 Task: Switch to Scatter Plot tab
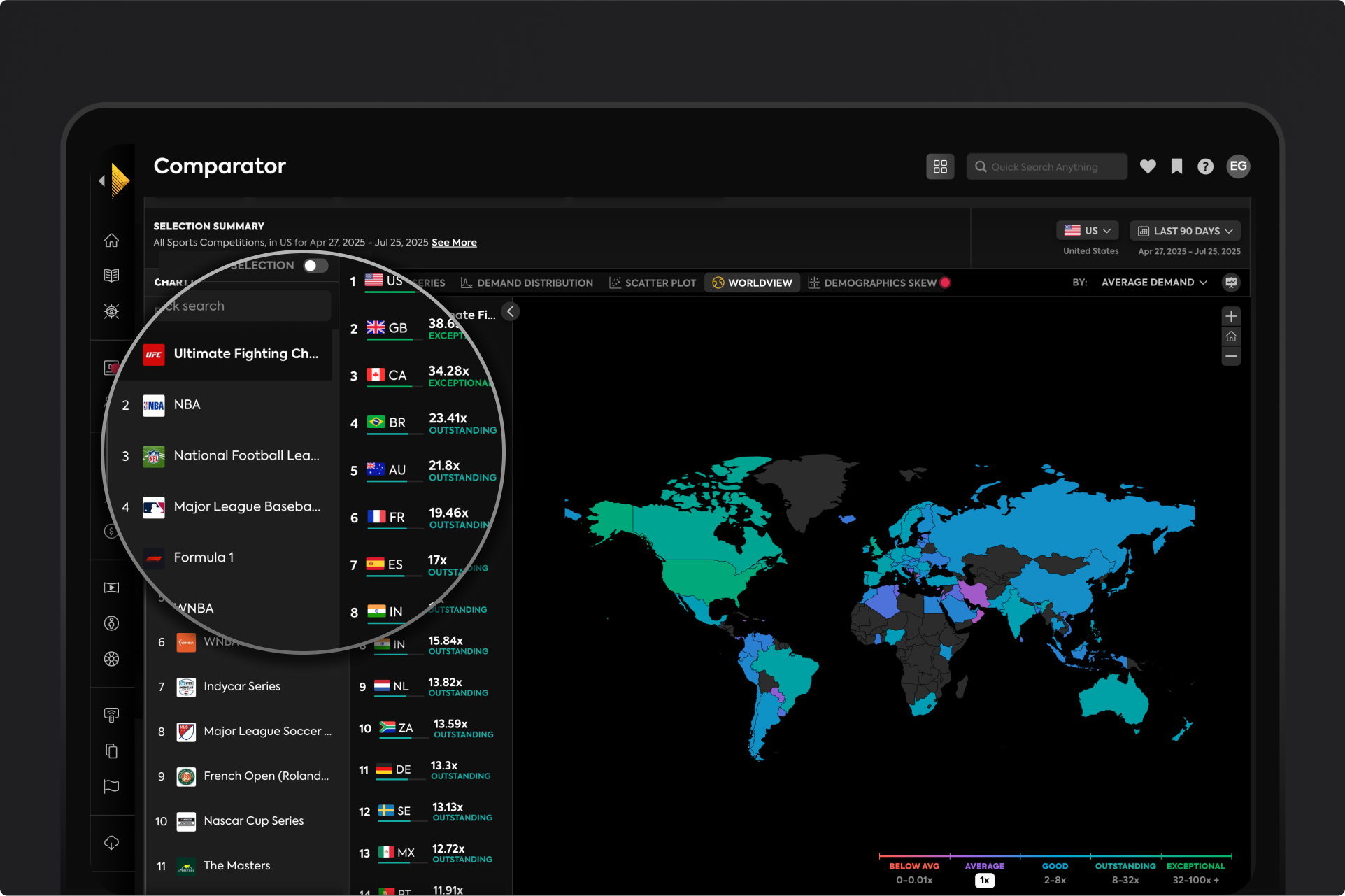pyautogui.click(x=653, y=283)
